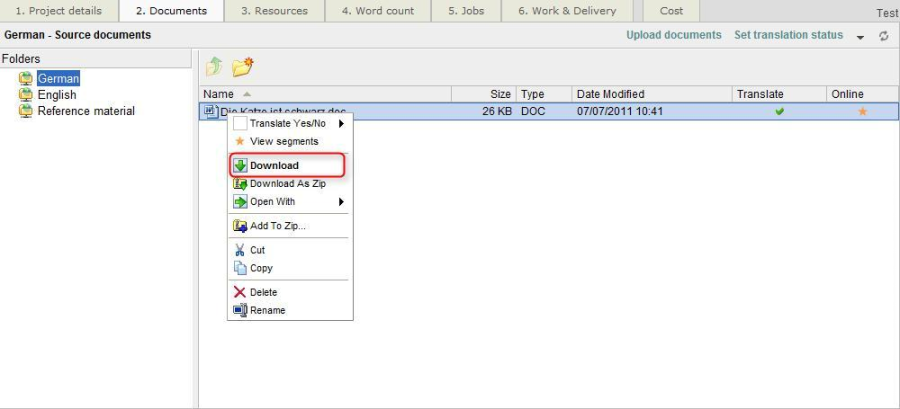Tick the Translate Yes/No checkbox in menu
Viewport: 900px width, 409px height.
(240, 123)
